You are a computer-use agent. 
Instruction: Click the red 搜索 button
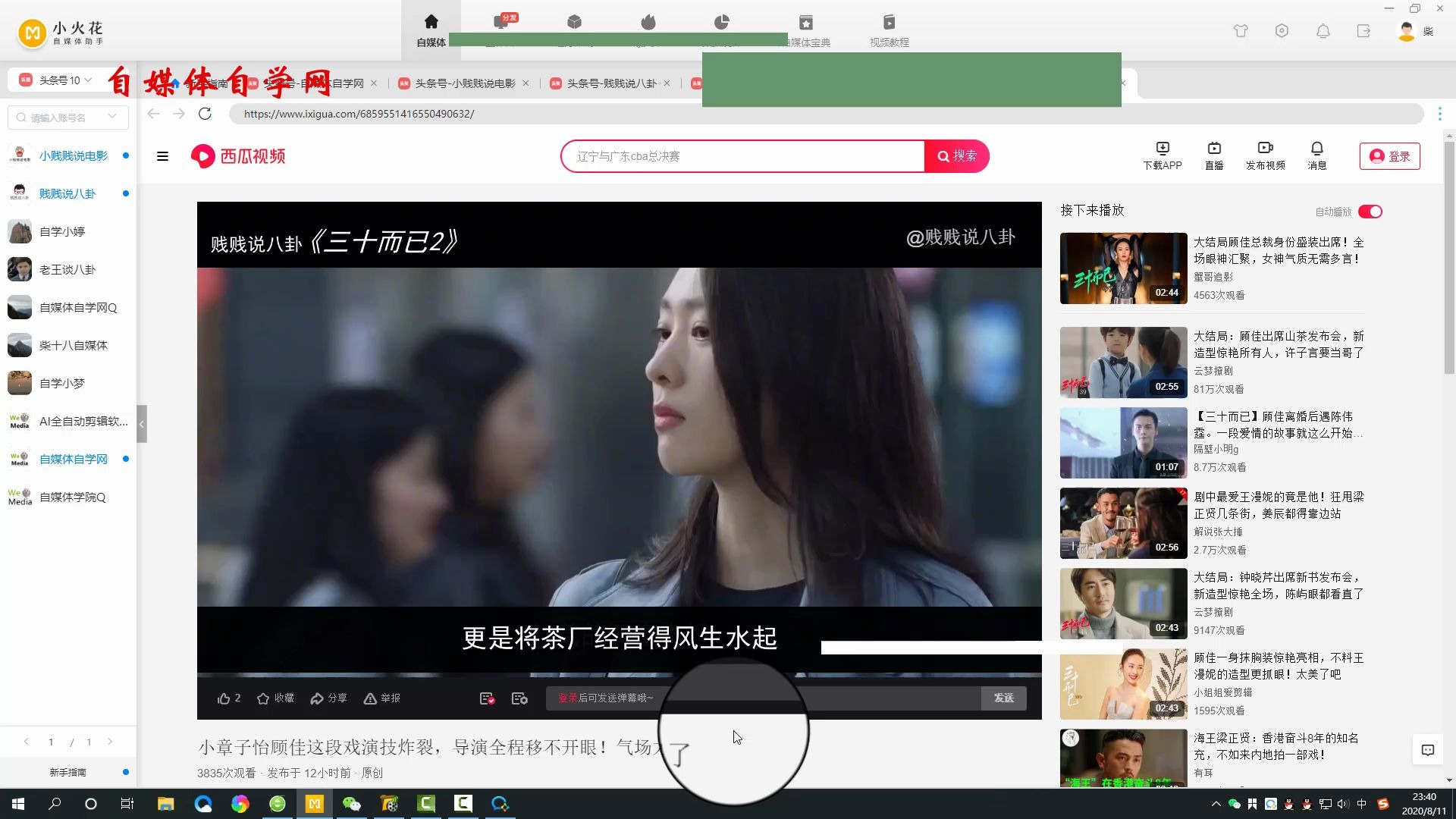(x=957, y=156)
